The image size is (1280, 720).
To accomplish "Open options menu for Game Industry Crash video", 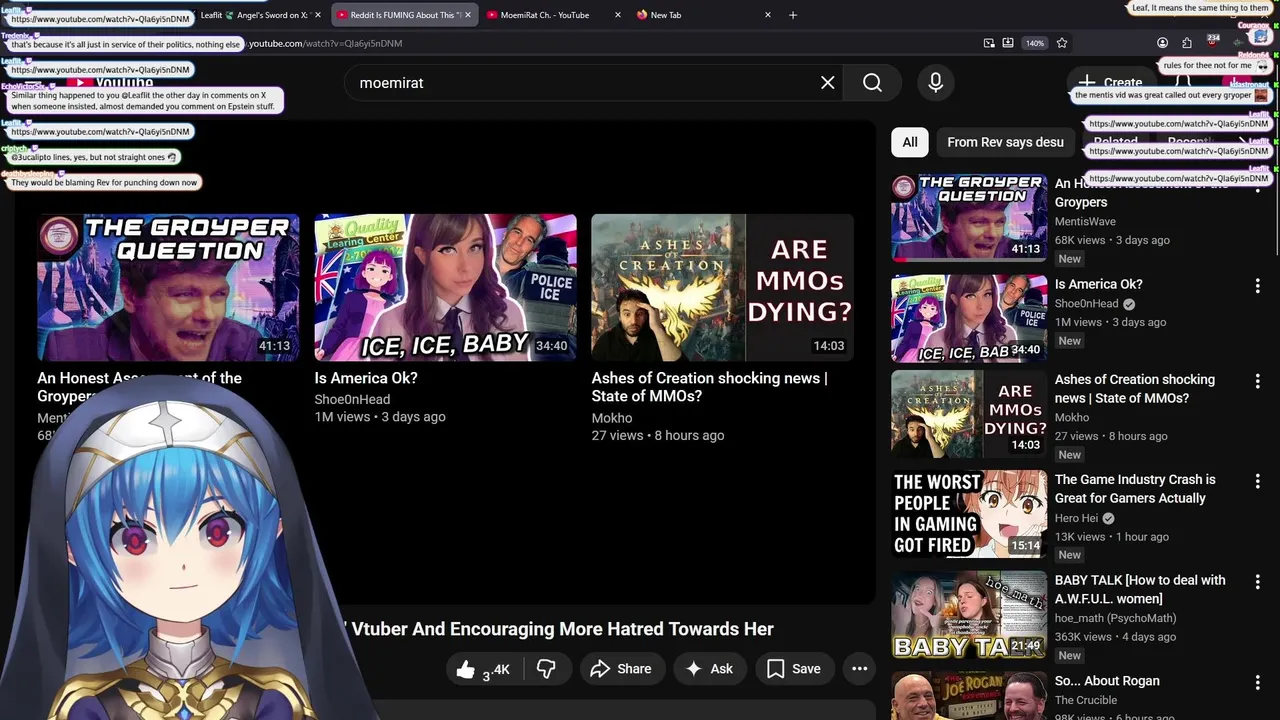I will tap(1257, 481).
